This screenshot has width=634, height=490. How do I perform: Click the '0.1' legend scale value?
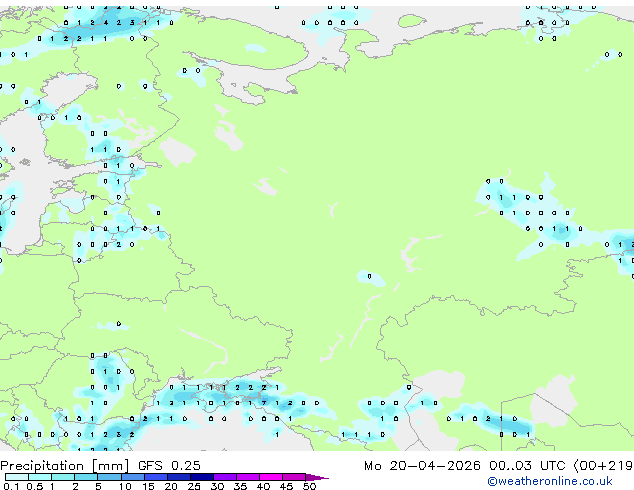click(11, 486)
